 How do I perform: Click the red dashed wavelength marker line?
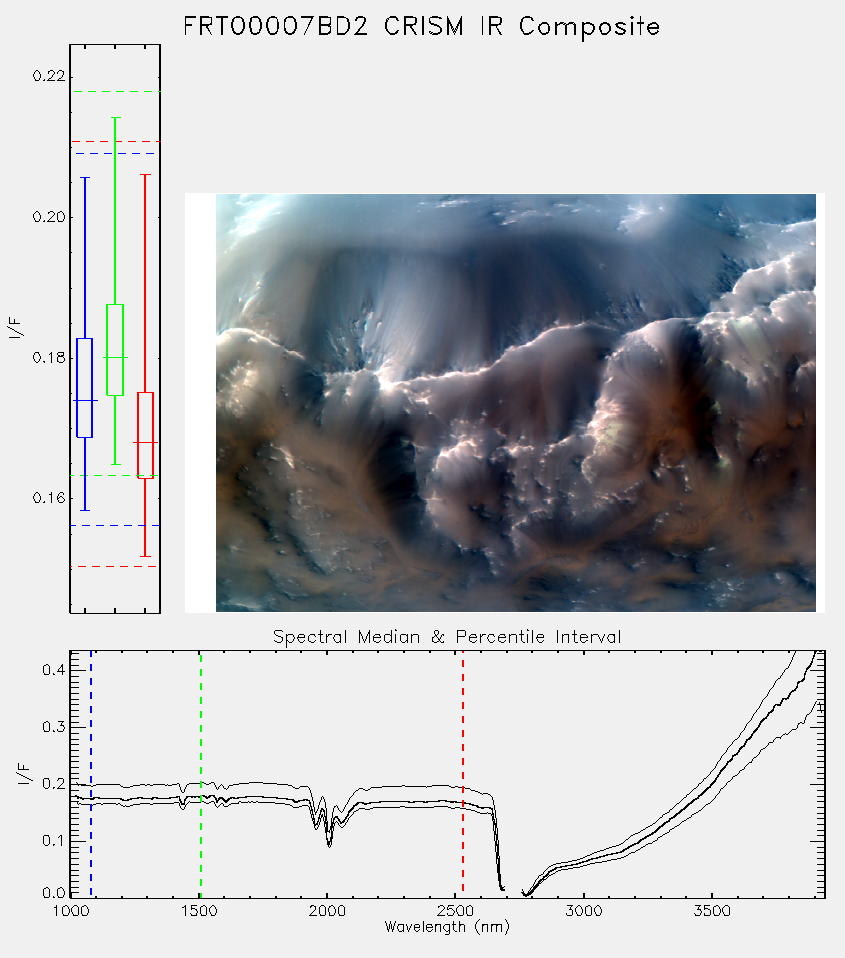[x=463, y=774]
